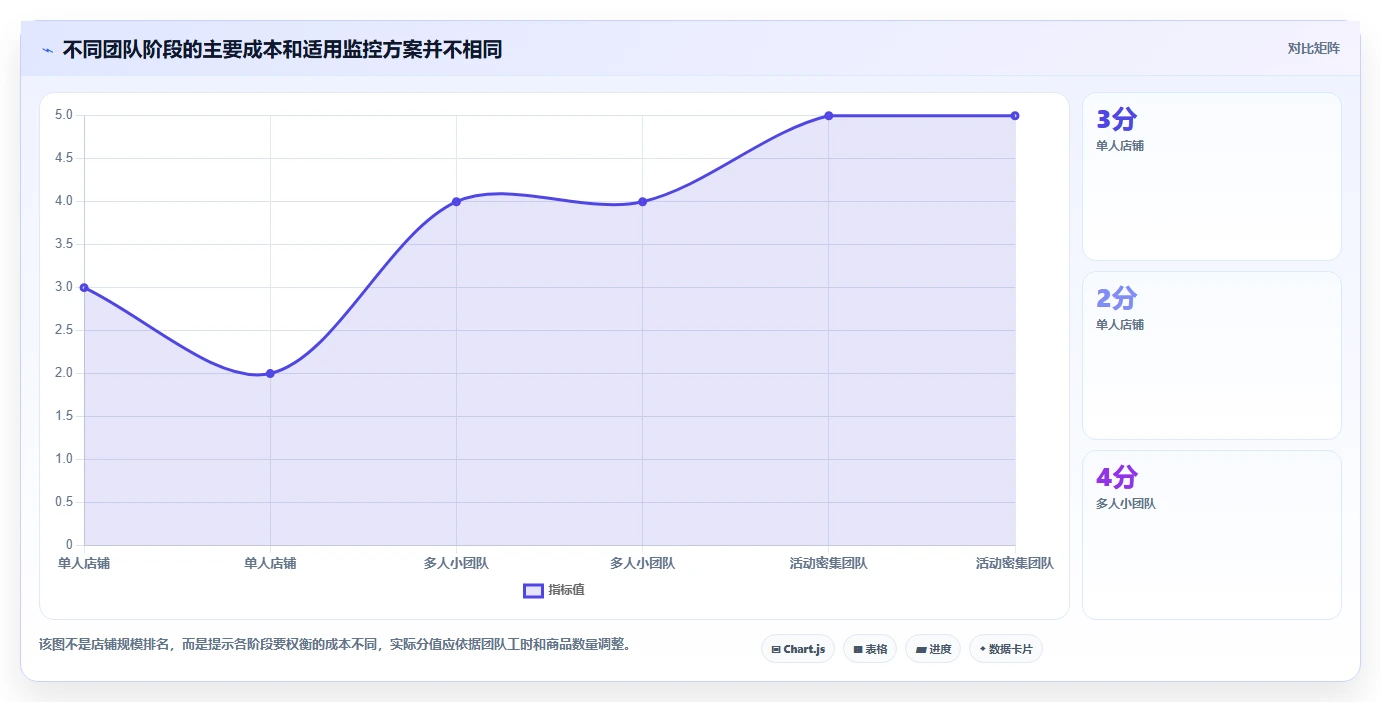Toggle the 指标值 legend label
1381x702 pixels.
click(x=566, y=590)
